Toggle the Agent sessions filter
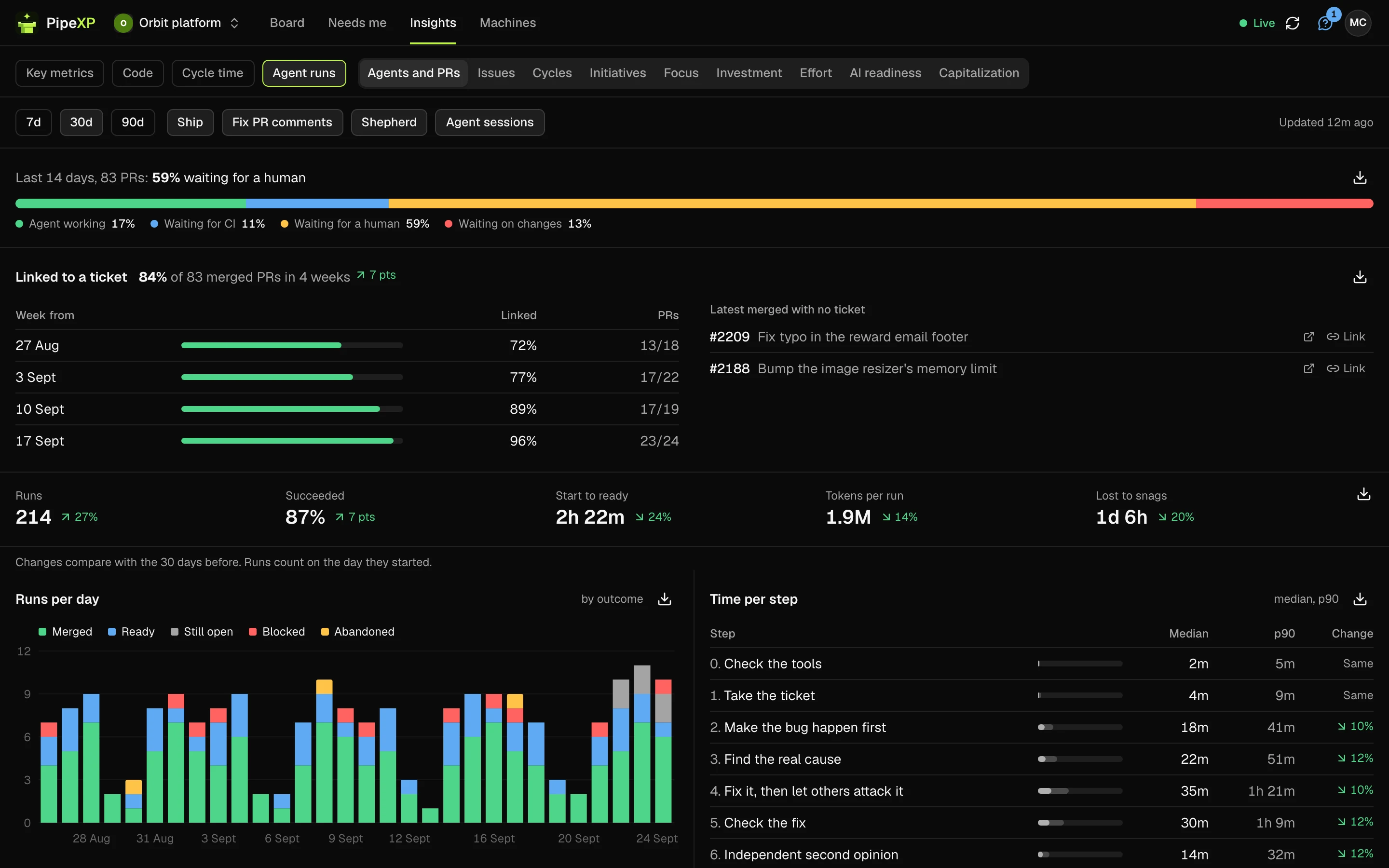 [490, 122]
